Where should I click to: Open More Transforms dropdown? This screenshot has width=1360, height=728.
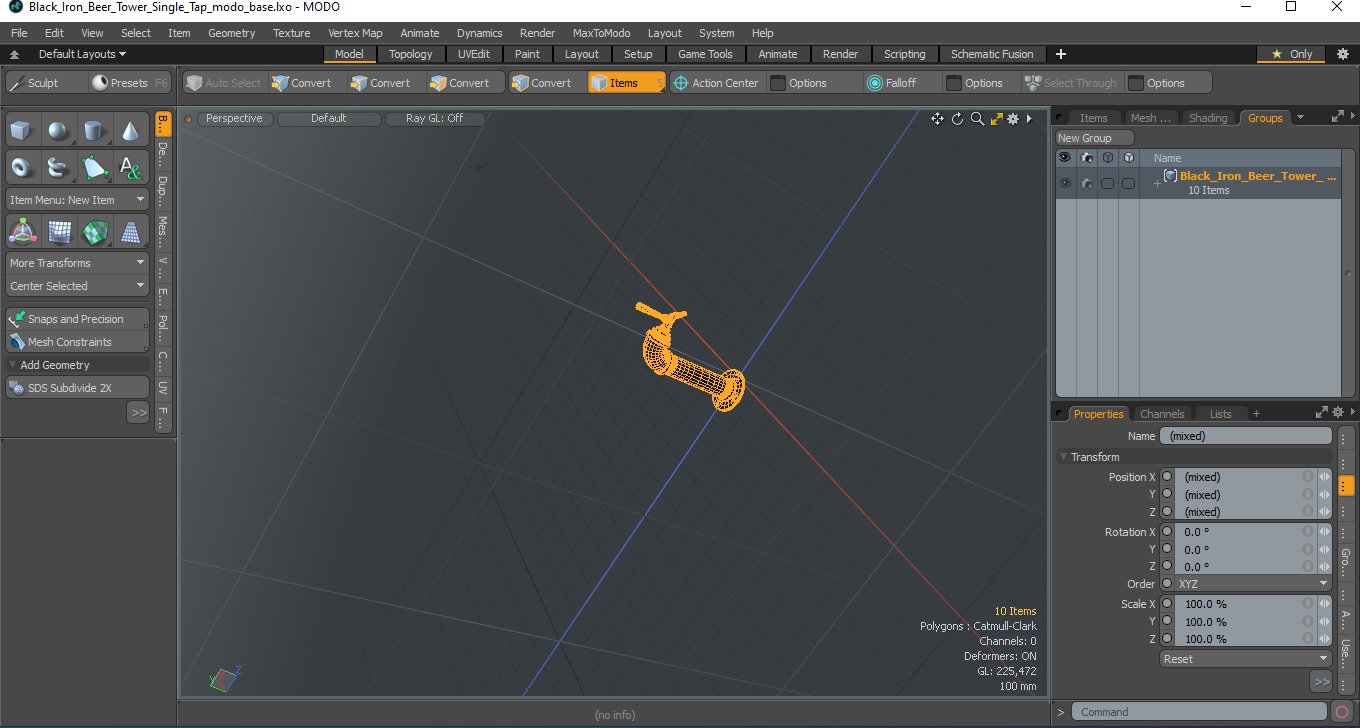coord(78,263)
